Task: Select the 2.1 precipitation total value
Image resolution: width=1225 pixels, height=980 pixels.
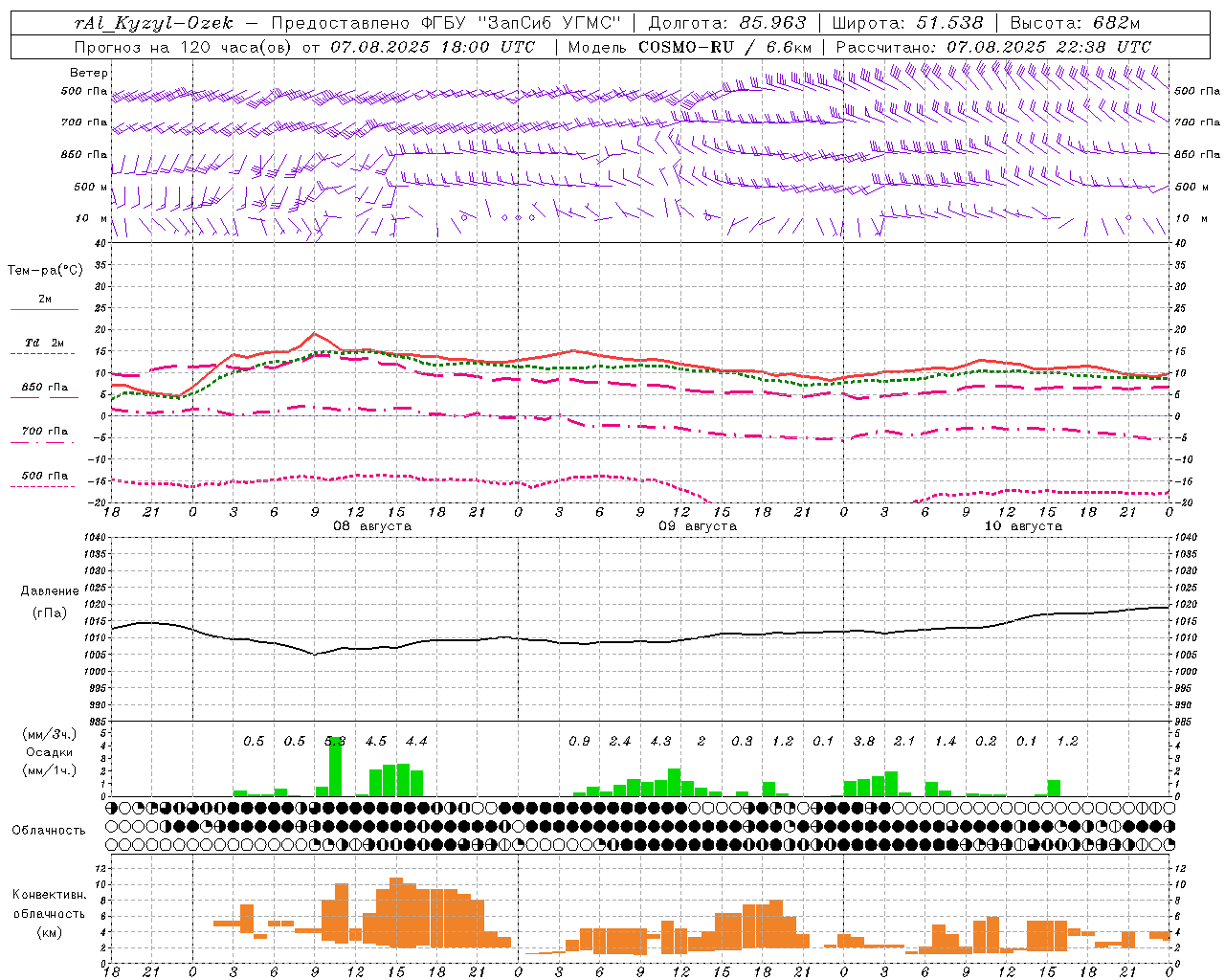Action: [904, 741]
